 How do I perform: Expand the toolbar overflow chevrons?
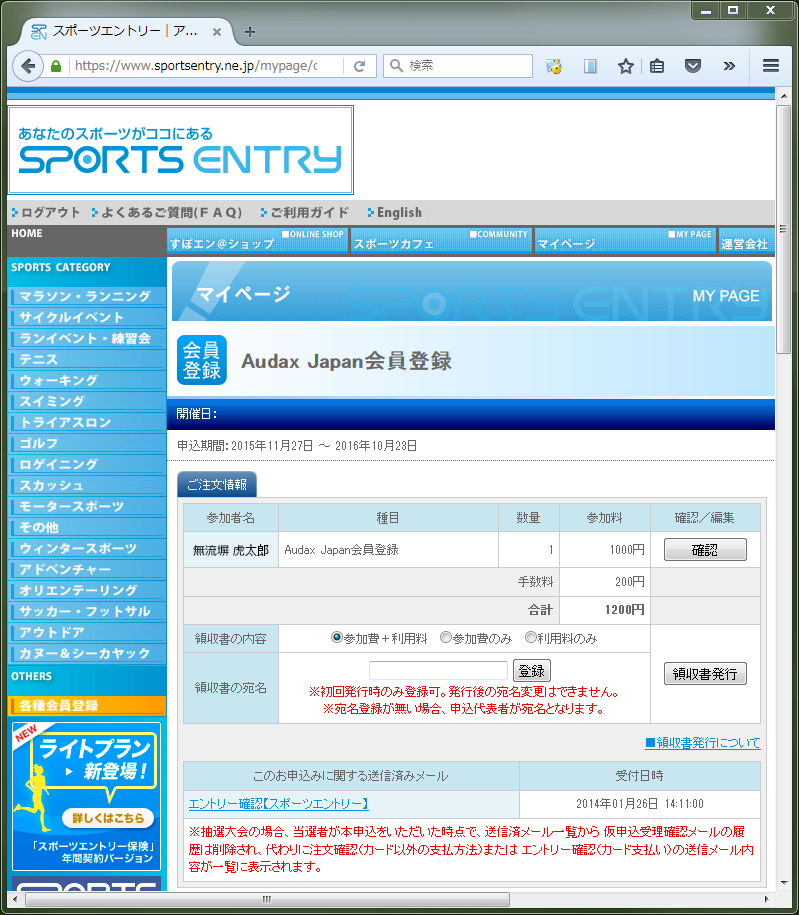[729, 66]
